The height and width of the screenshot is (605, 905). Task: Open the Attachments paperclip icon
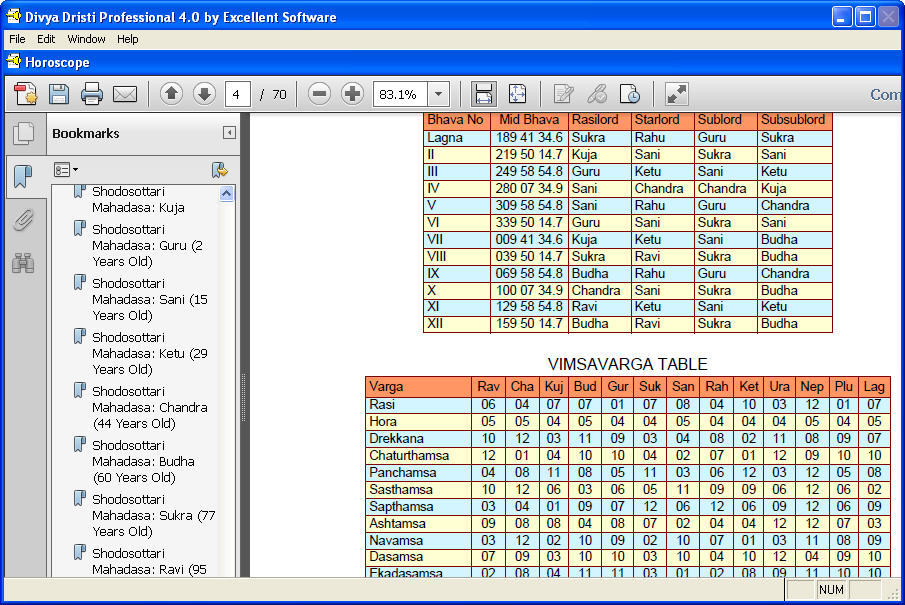click(23, 221)
